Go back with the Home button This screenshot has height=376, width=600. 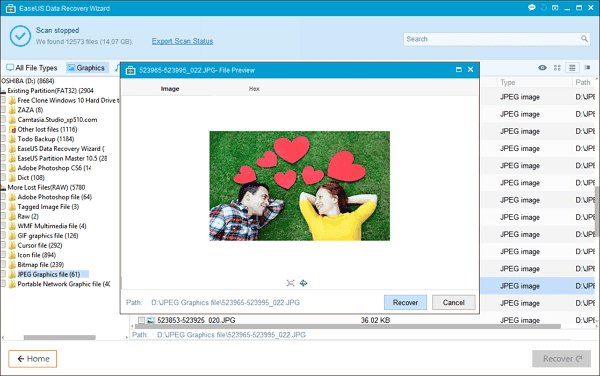[x=33, y=359]
